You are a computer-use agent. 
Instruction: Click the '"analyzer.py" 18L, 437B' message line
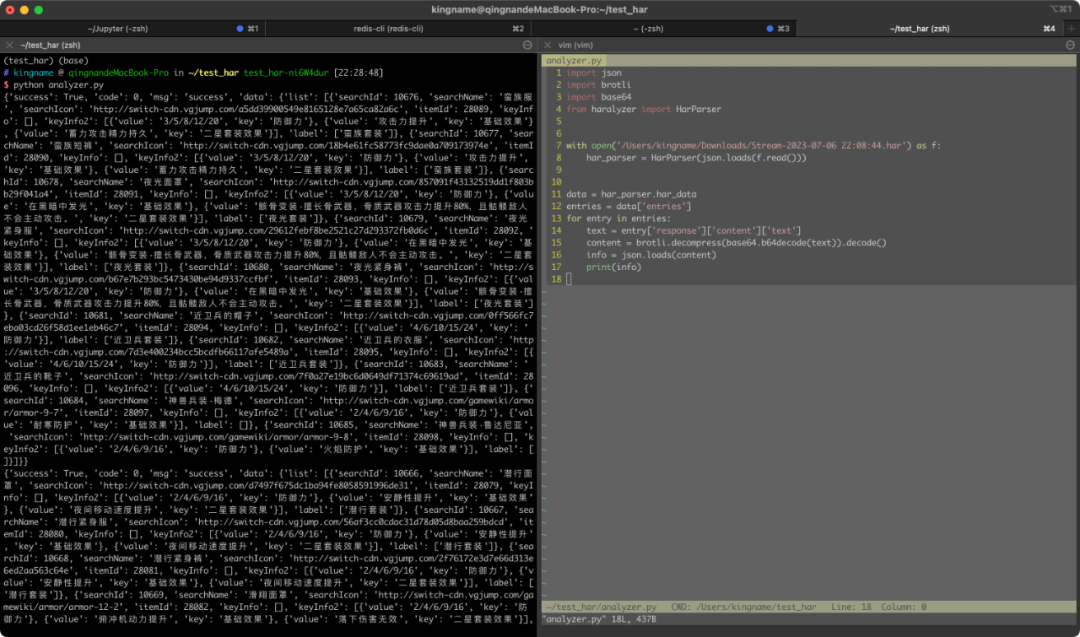(599, 620)
